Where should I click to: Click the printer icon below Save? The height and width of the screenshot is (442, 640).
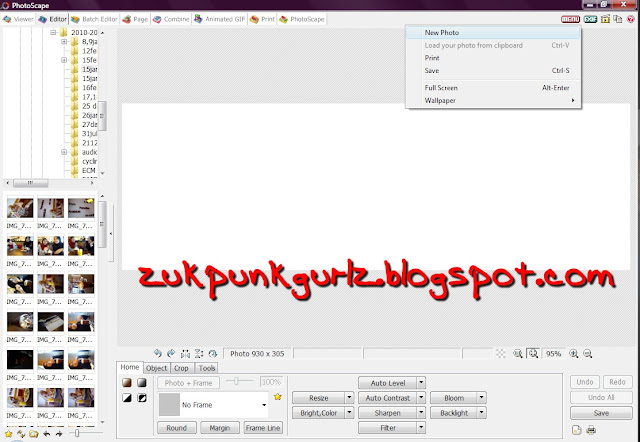(591, 430)
